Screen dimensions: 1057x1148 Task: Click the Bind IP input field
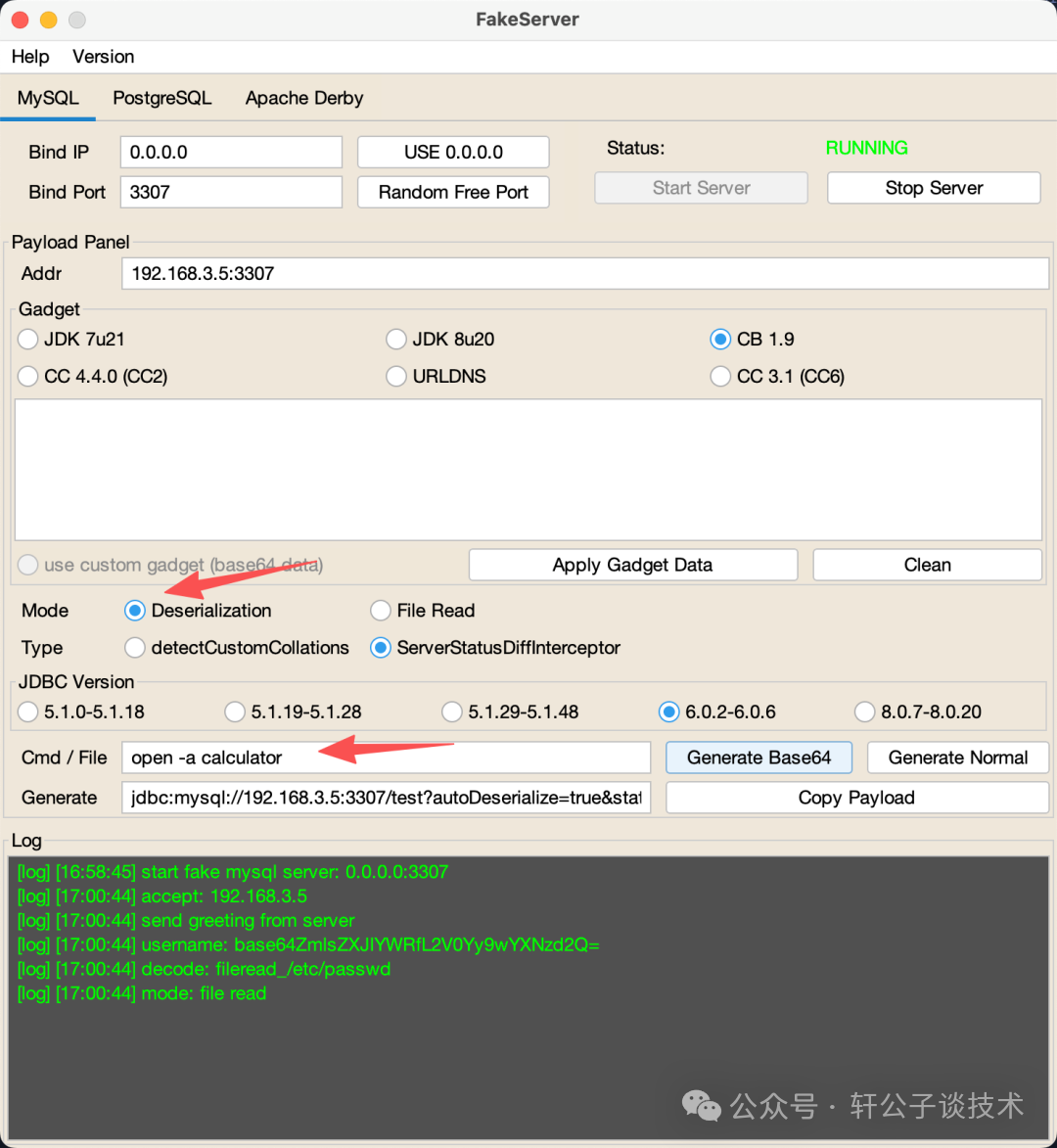pos(231,153)
